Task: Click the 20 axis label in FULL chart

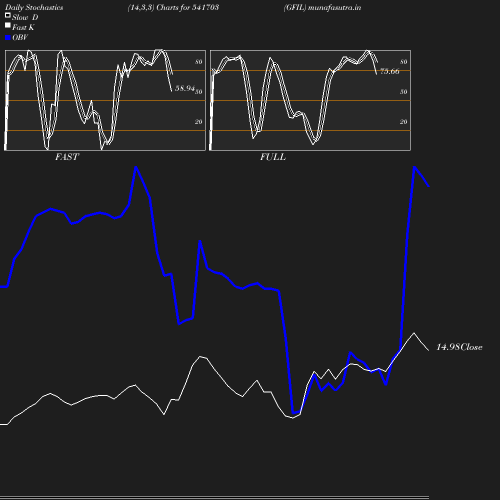Action: (x=404, y=122)
